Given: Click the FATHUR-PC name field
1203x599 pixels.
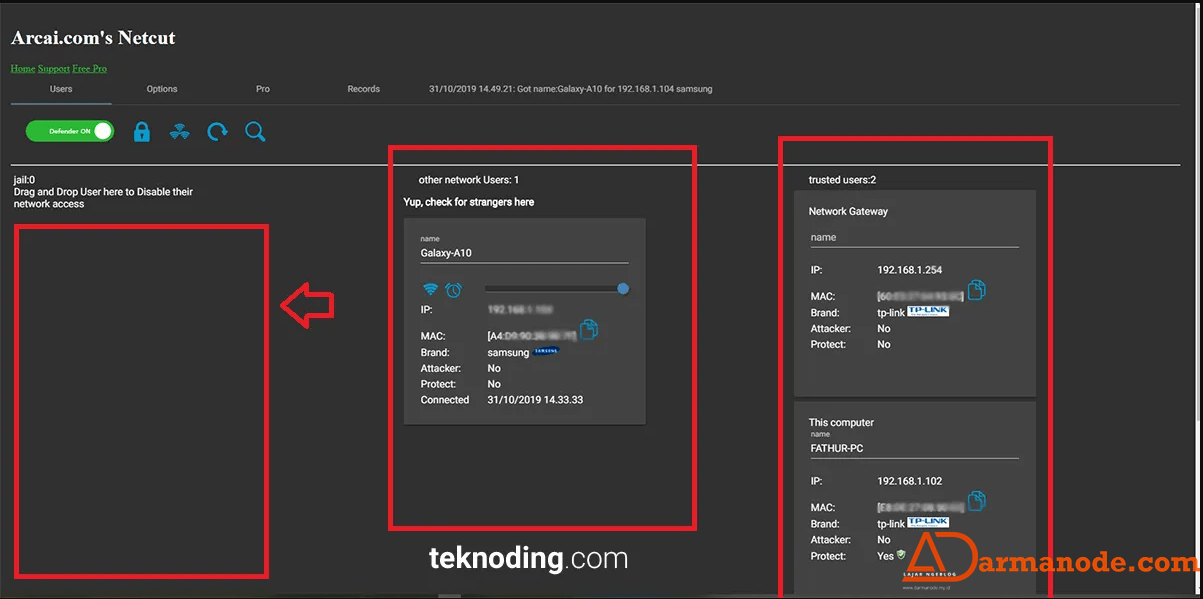Looking at the screenshot, I should (x=914, y=449).
